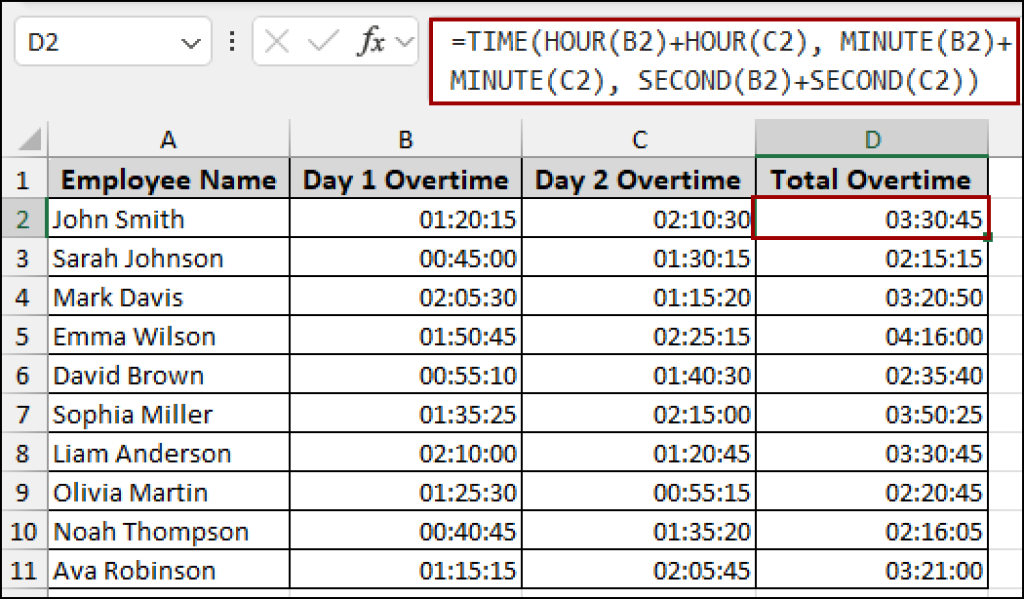Select the Total Overtime header cell
1024x599 pixels.
tap(872, 180)
